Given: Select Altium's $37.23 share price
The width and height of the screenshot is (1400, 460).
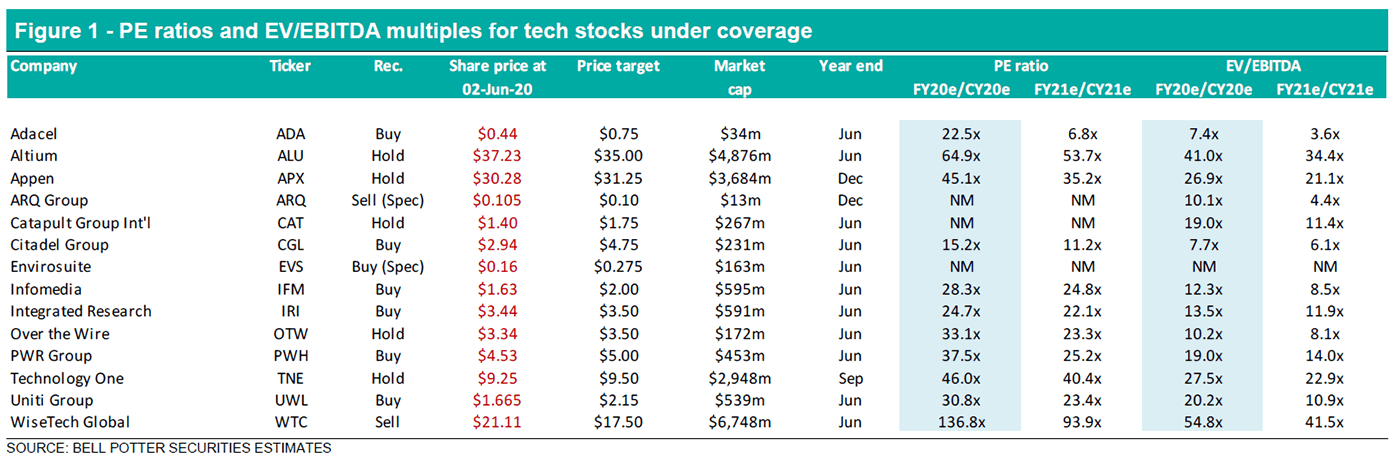Looking at the screenshot, I should click(498, 156).
